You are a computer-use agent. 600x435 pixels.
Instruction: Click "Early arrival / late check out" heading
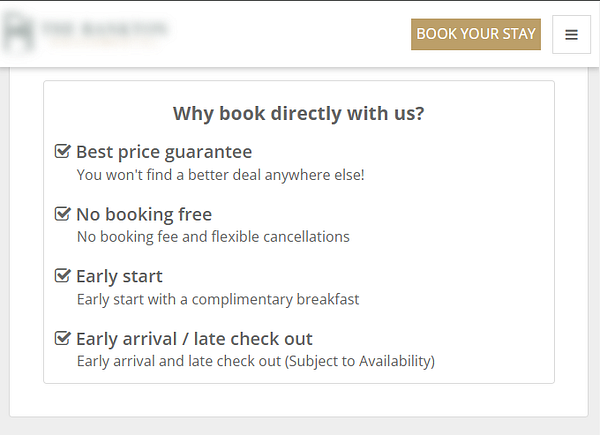pos(194,338)
